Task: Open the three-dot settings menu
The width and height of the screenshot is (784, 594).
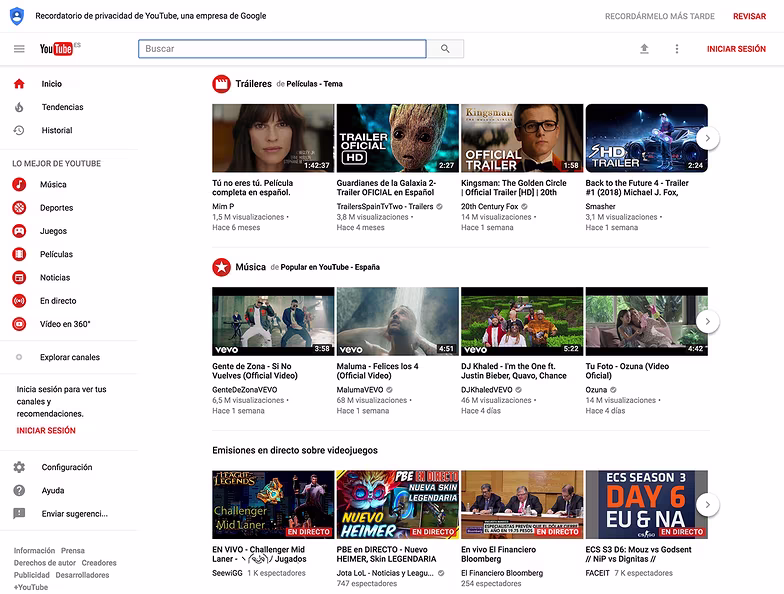Action: click(676, 48)
